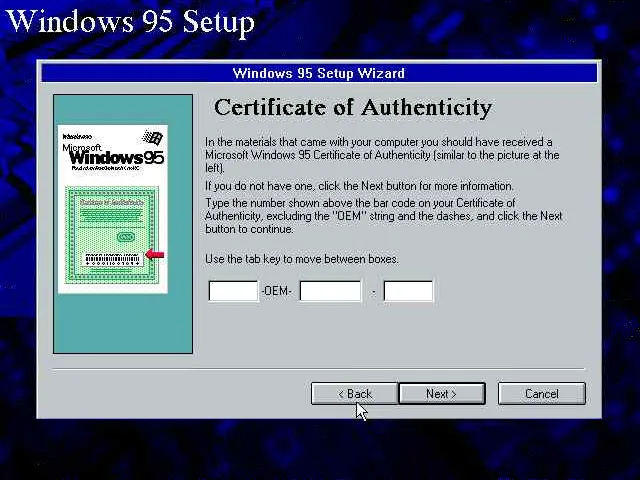Click the Windows 95 Setup Wizard title bar
Viewport: 640px width, 480px height.
(x=319, y=73)
